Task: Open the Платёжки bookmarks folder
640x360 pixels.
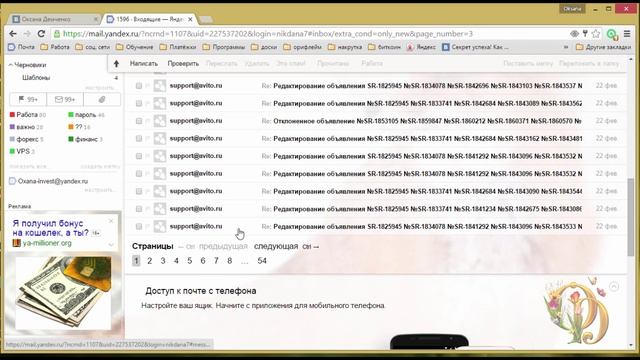Action: click(x=178, y=47)
